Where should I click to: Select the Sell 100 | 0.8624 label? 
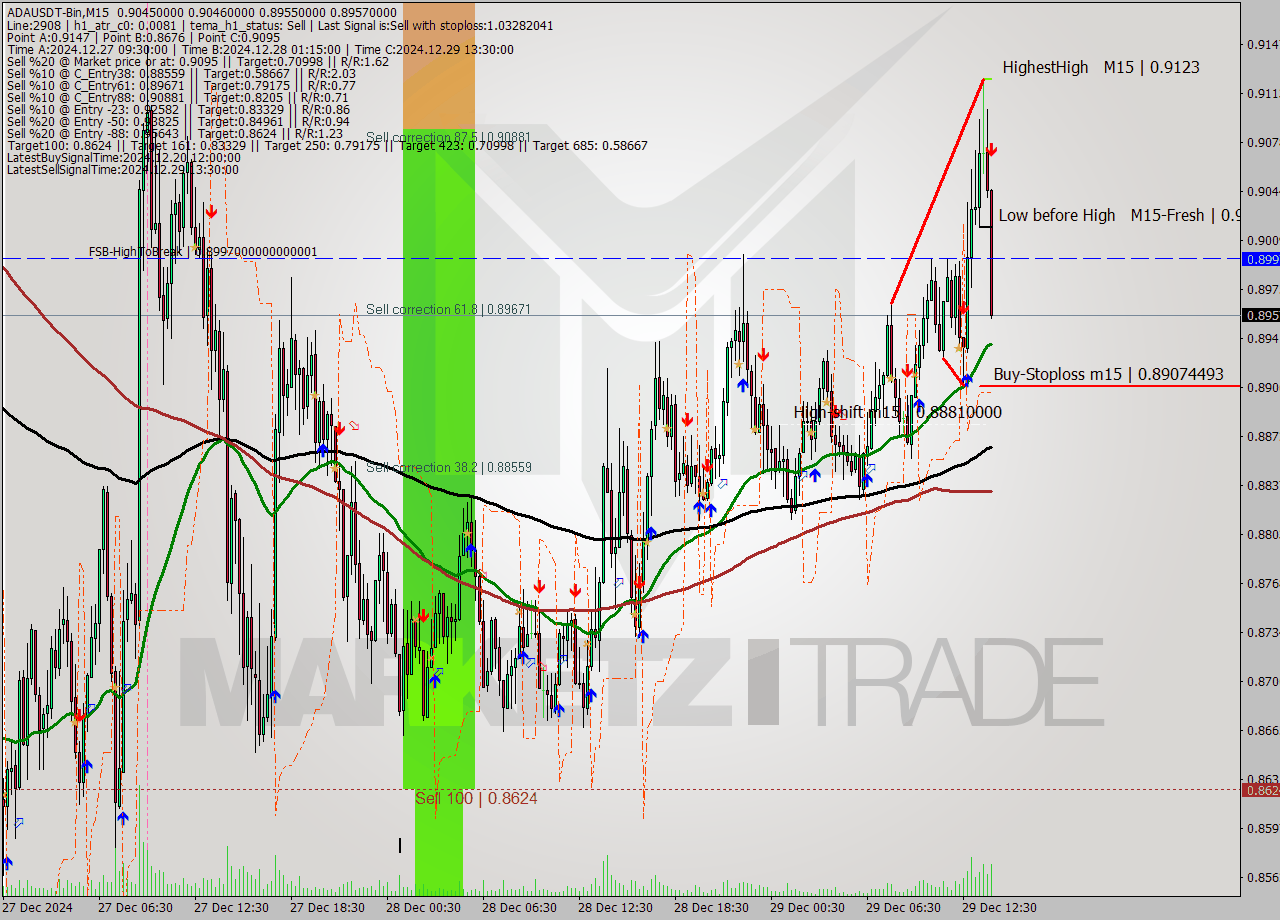click(476, 798)
